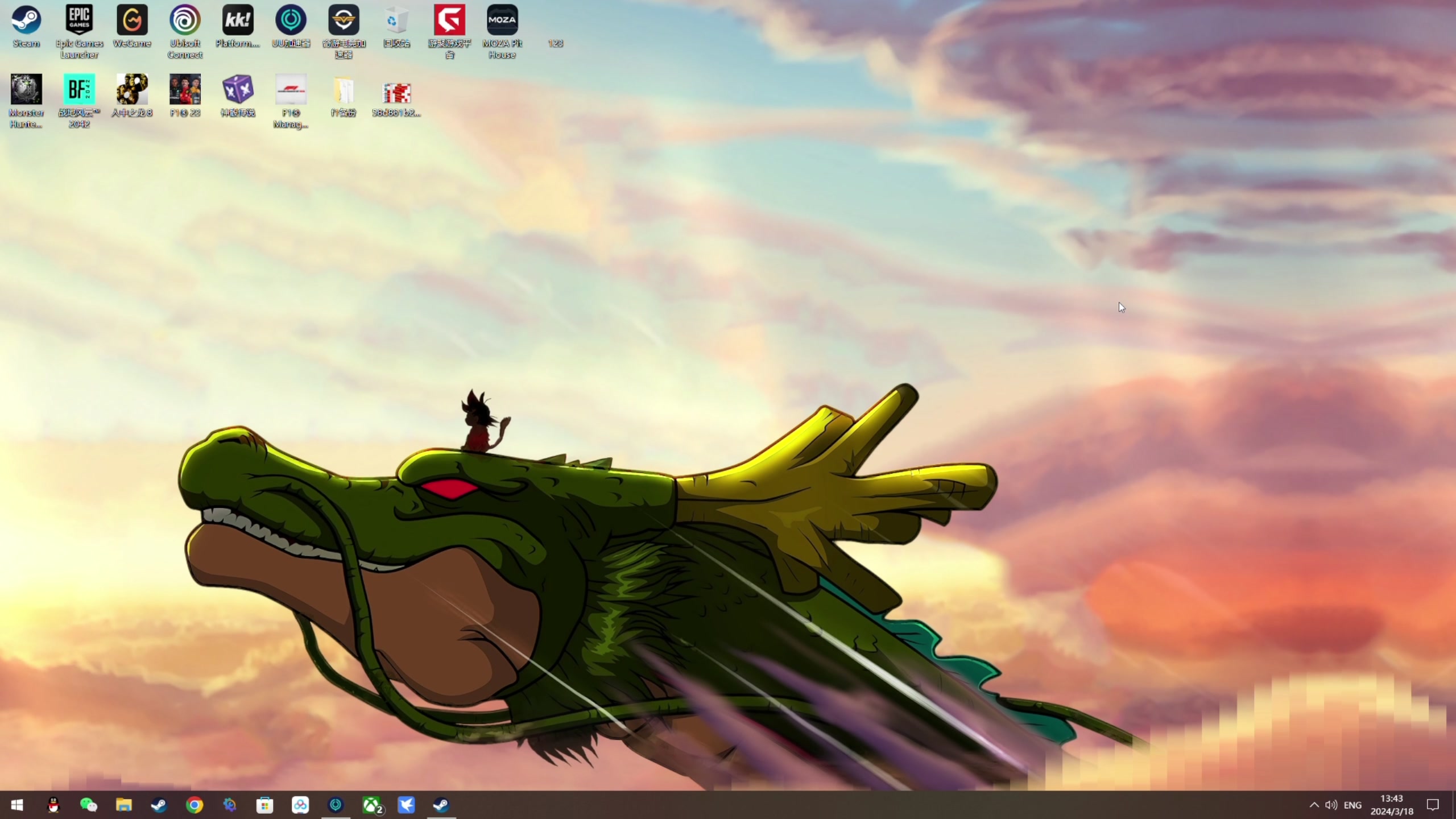This screenshot has width=1456, height=819.
Task: Select the Recycle Bin icon on the desktop
Action: click(396, 21)
